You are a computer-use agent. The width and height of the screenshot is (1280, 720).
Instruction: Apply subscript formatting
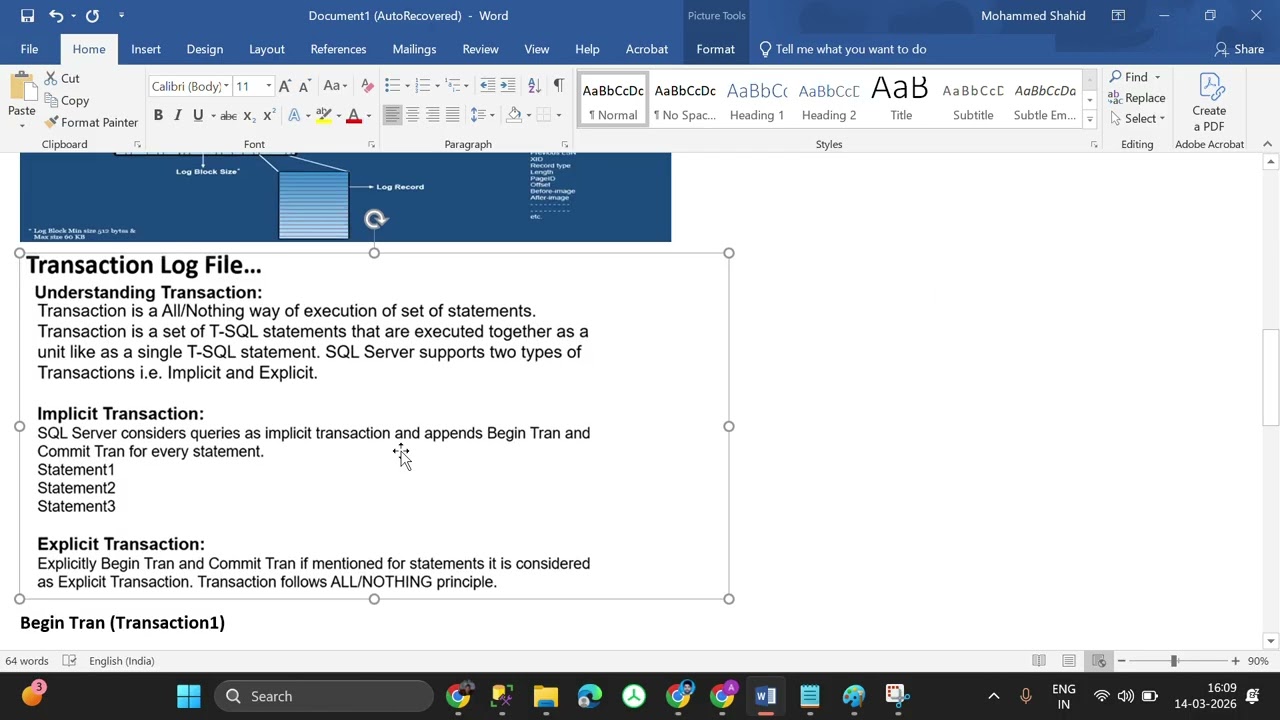249,115
